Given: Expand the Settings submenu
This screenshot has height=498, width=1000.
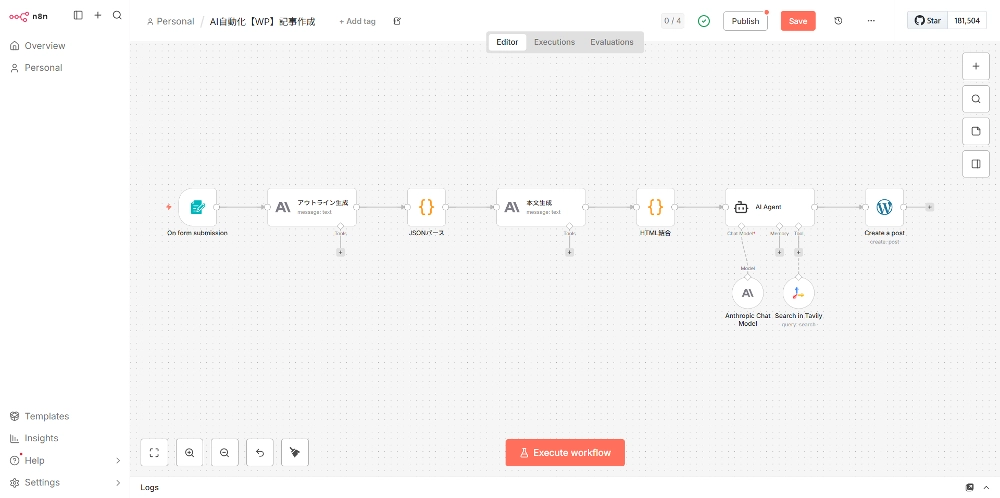Looking at the screenshot, I should click(118, 482).
